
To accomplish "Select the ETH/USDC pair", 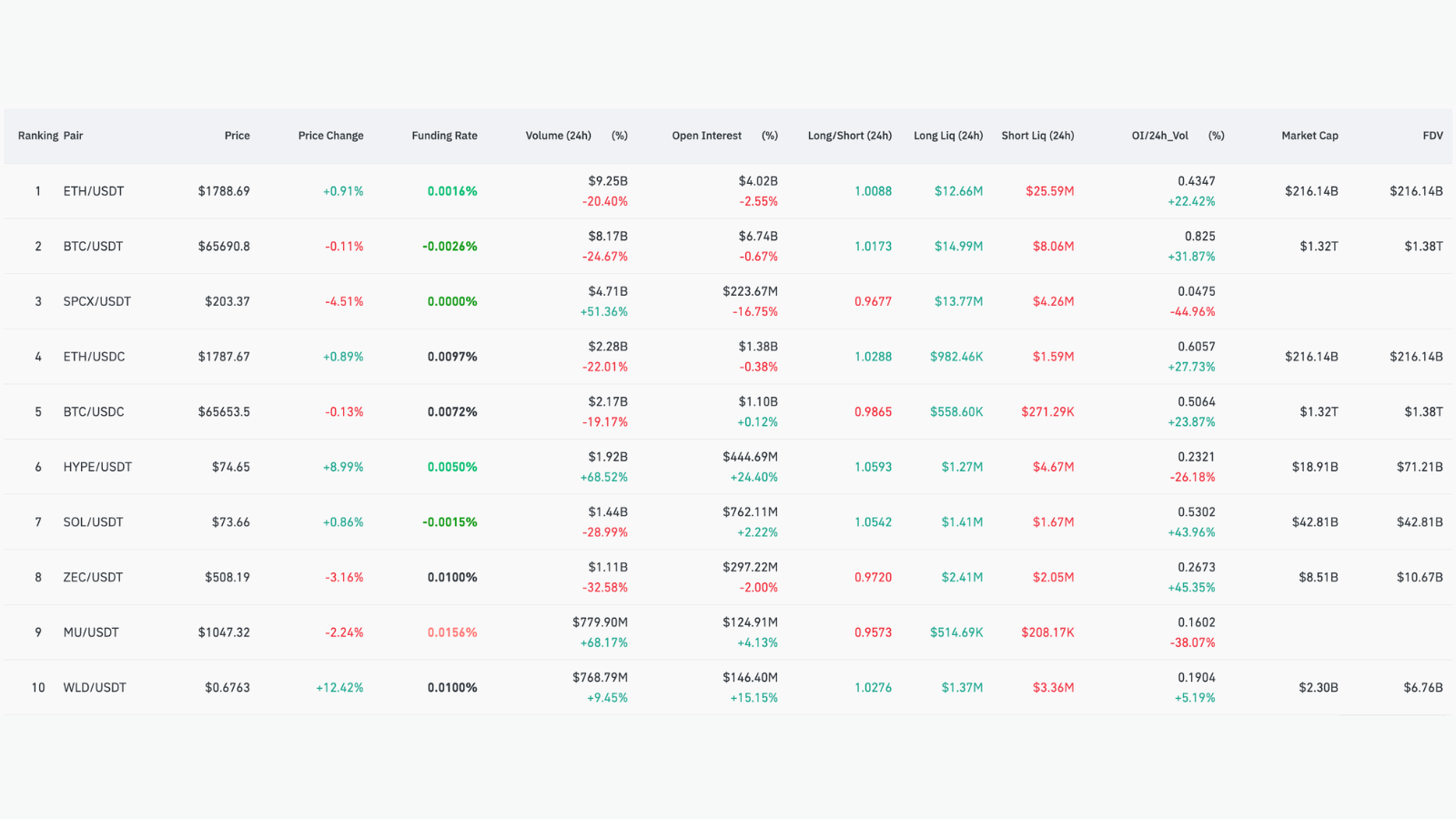I will 94,357.
